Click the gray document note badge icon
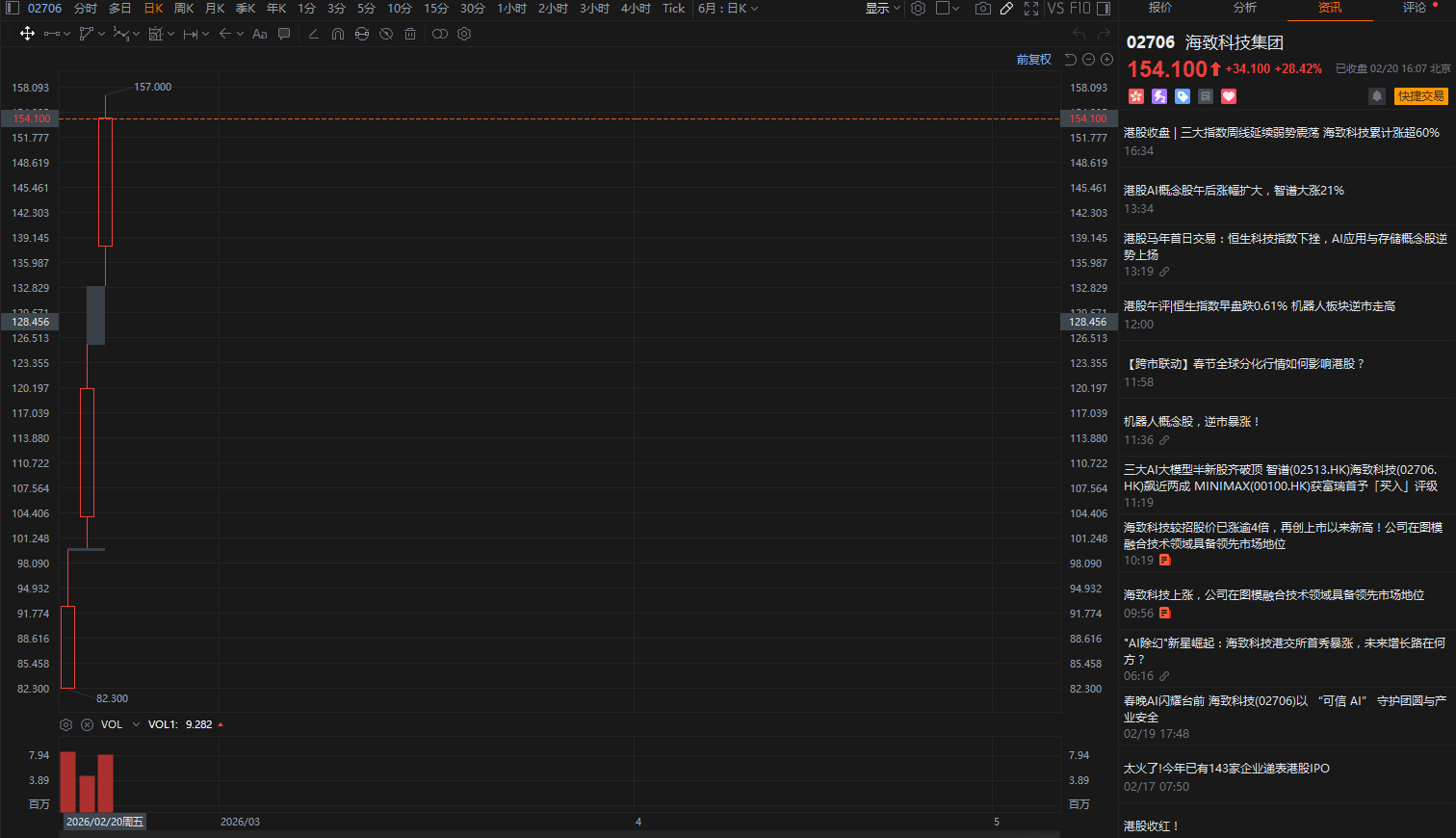This screenshot has width=1456, height=838. (1206, 96)
